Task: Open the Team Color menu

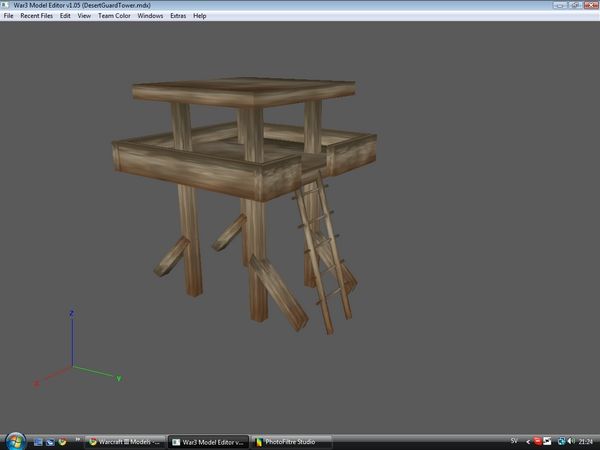Action: point(114,16)
